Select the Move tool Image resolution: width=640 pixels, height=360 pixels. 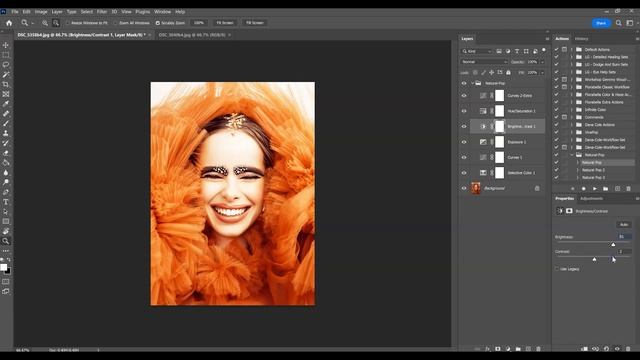coord(6,45)
